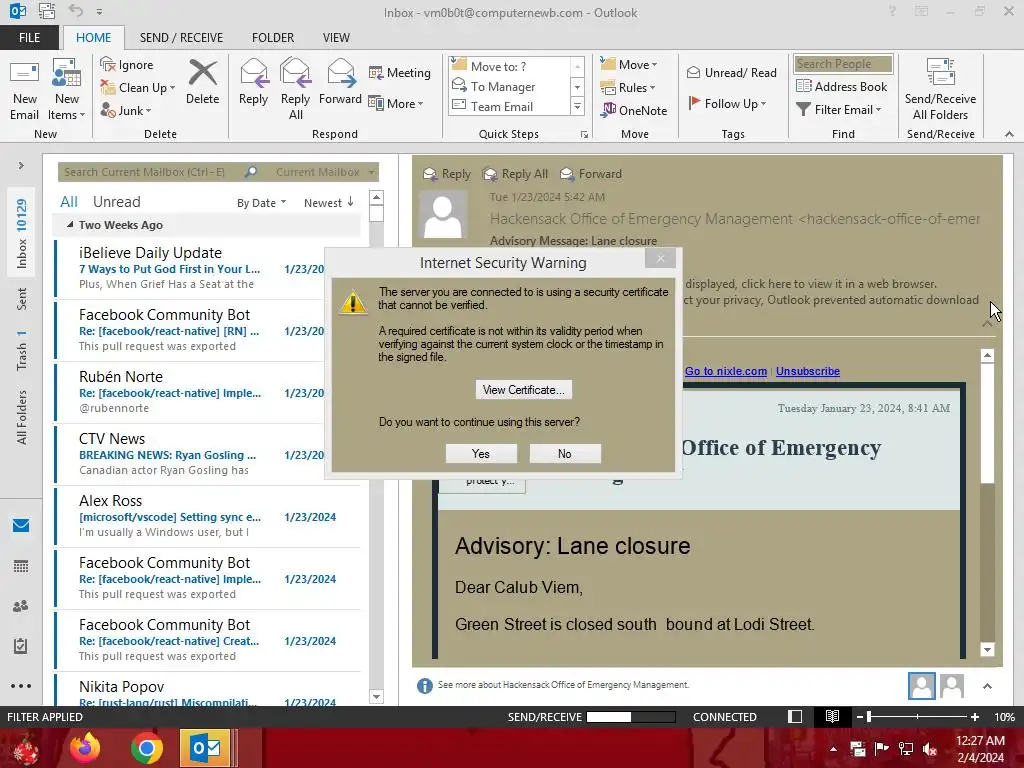Collapse the Two Weeks Ago group
The width and height of the screenshot is (1024, 768).
[x=70, y=225]
